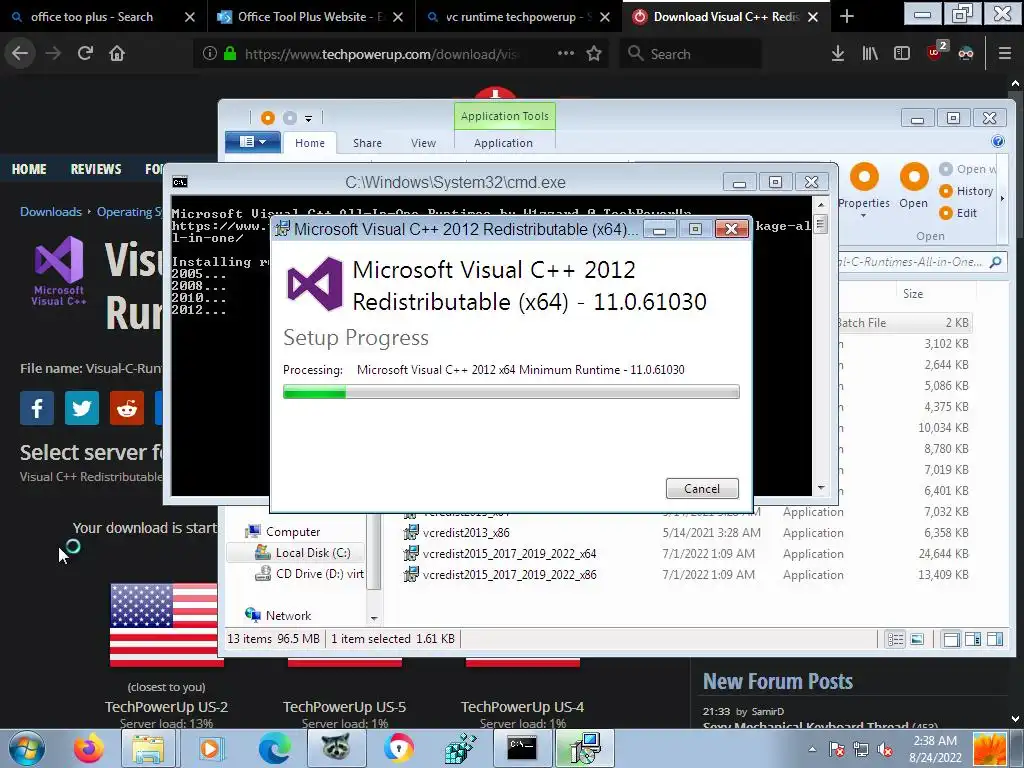Close the Download Visual C++ tab

coord(812,17)
